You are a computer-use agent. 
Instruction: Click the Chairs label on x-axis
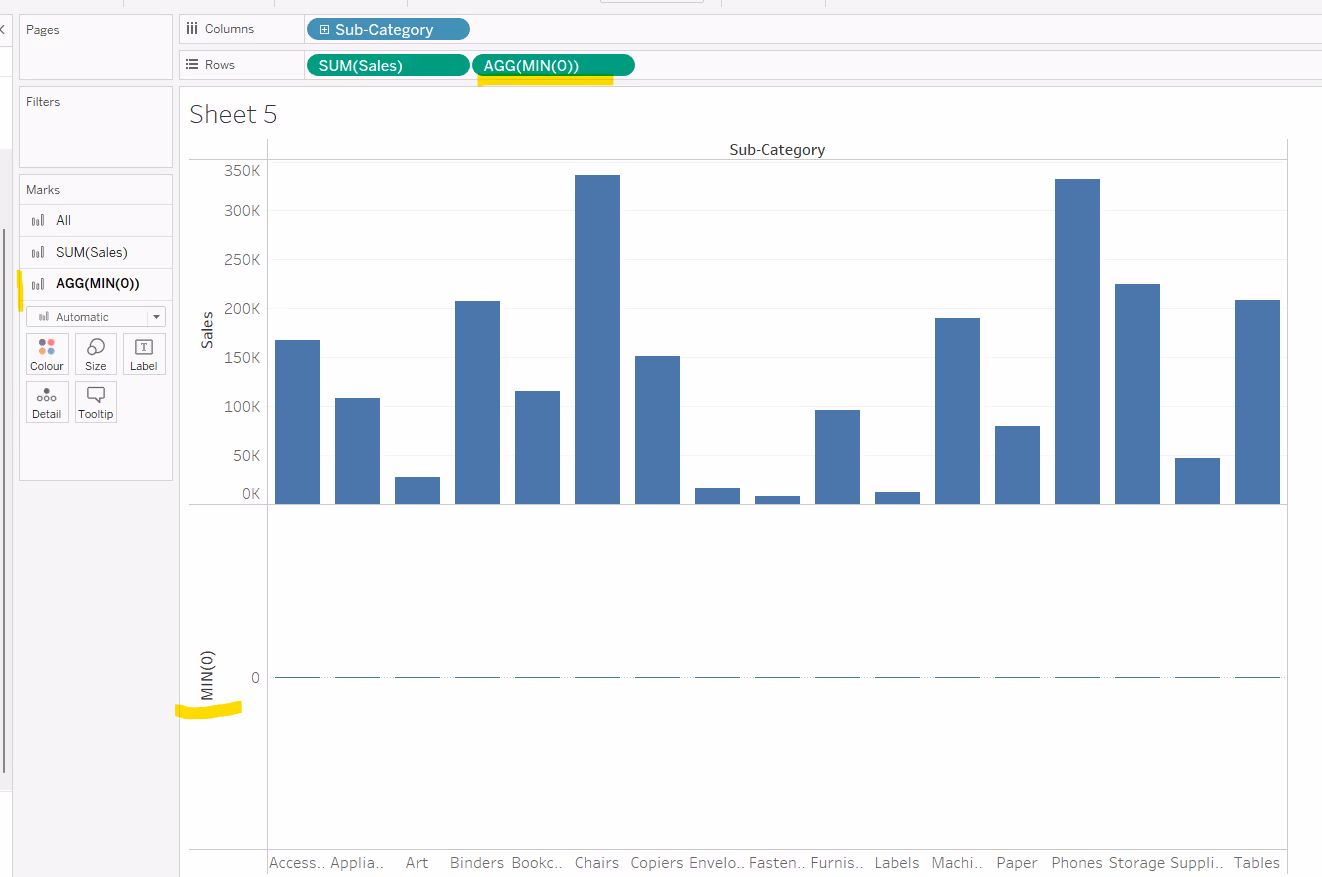[x=597, y=863]
